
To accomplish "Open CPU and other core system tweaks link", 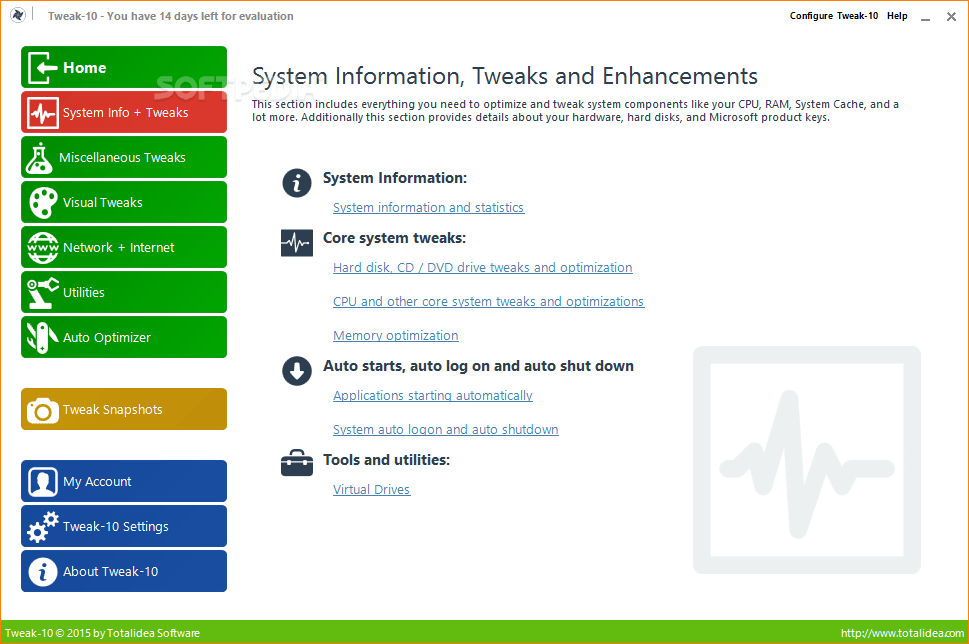I will pos(488,302).
